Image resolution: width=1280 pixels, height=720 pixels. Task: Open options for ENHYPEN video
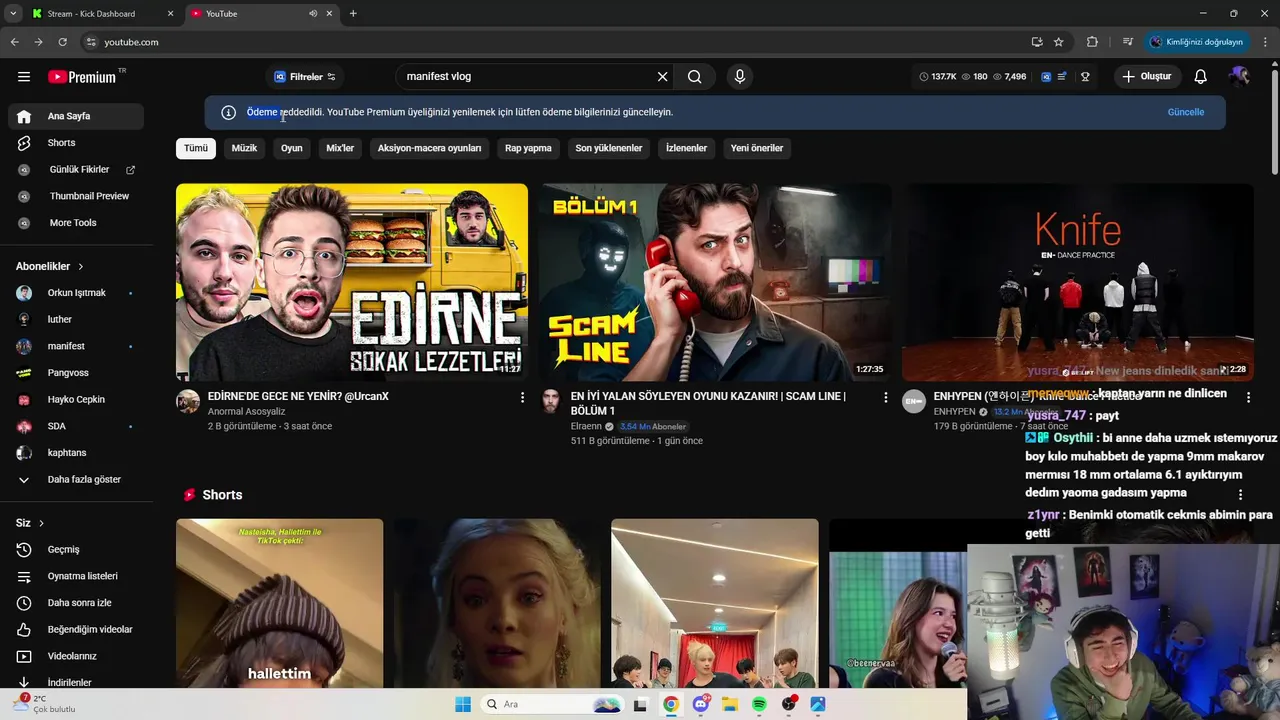point(1248,397)
